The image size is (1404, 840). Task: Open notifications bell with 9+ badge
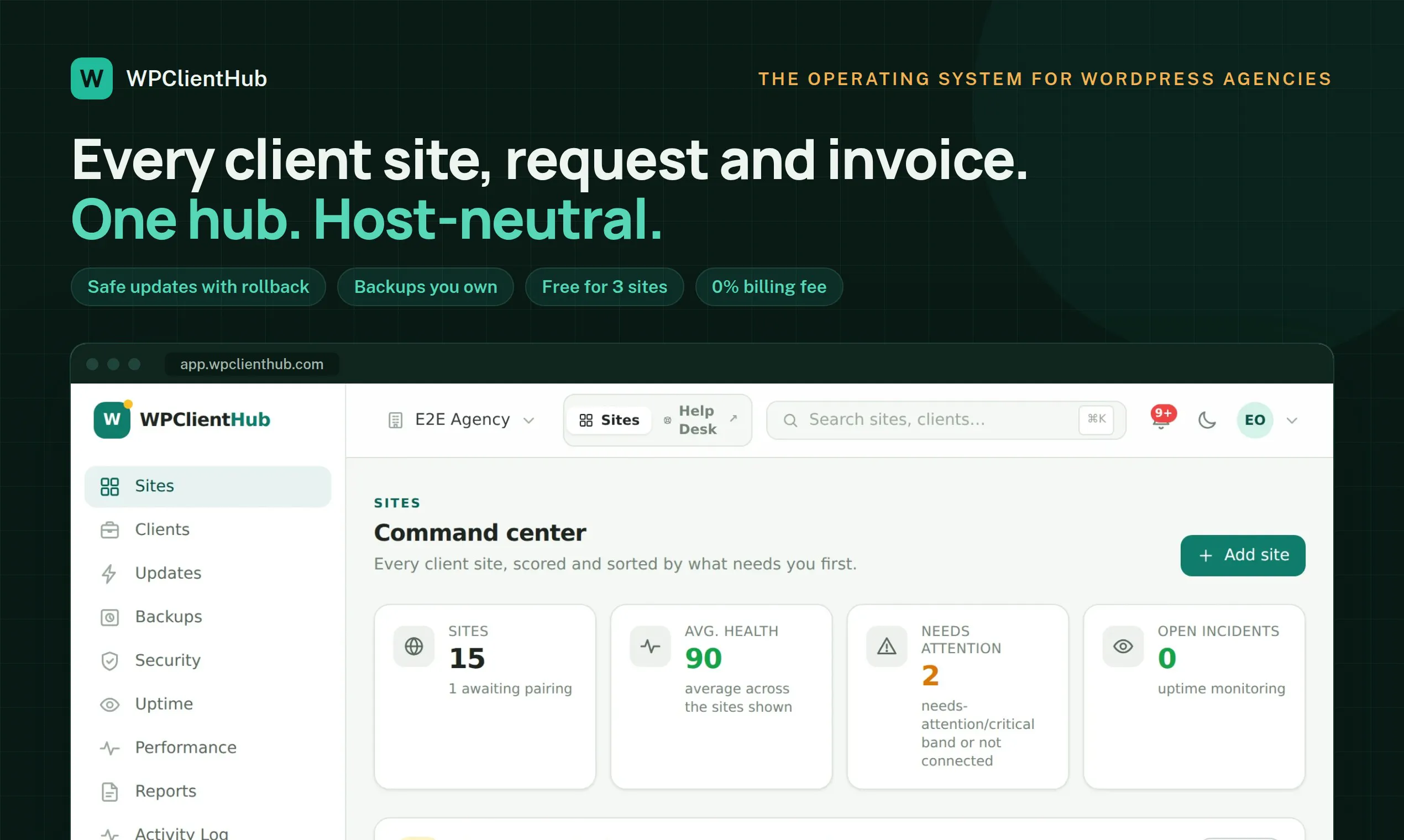coord(1162,419)
